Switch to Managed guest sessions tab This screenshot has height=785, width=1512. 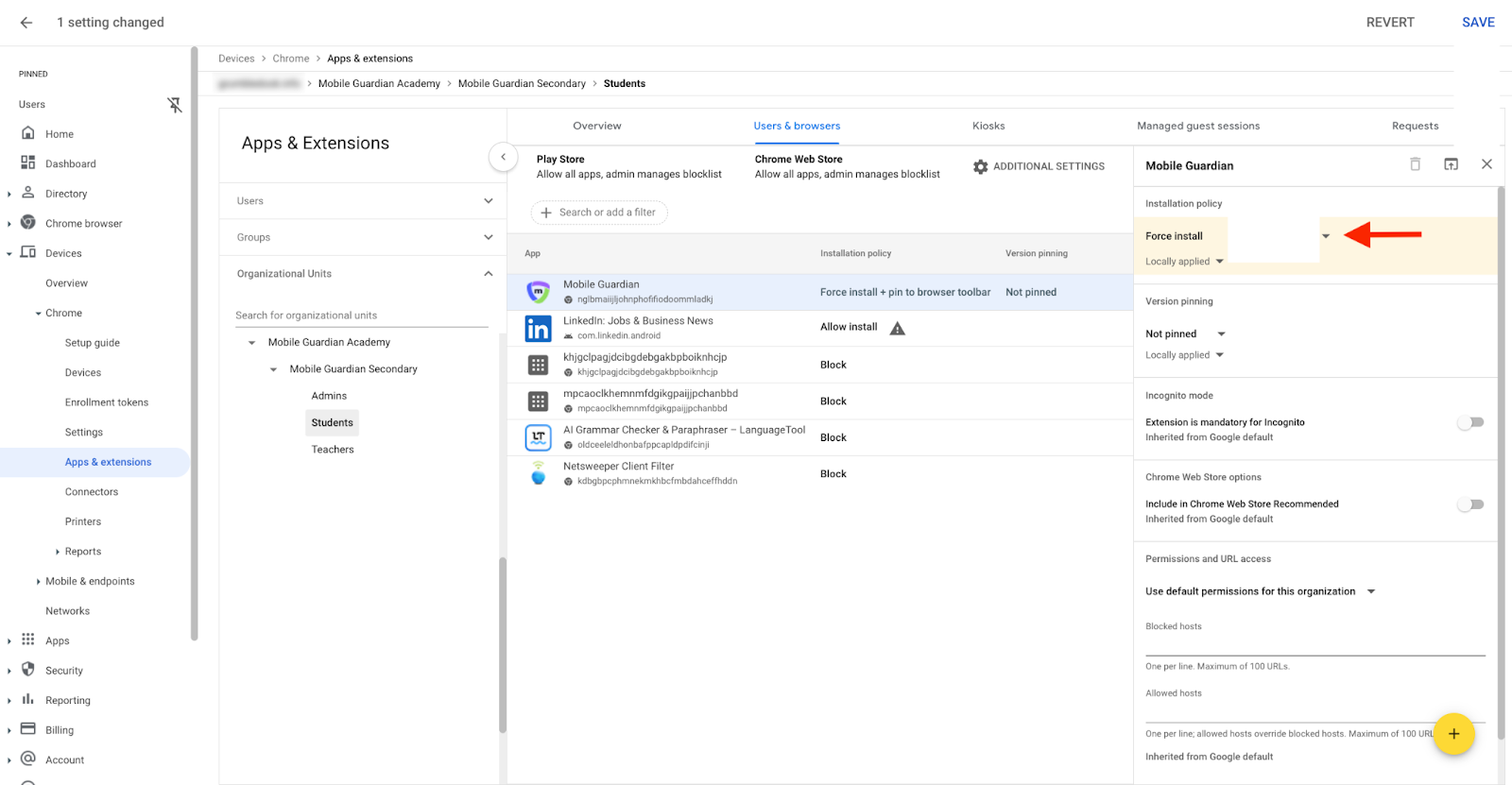click(1198, 126)
